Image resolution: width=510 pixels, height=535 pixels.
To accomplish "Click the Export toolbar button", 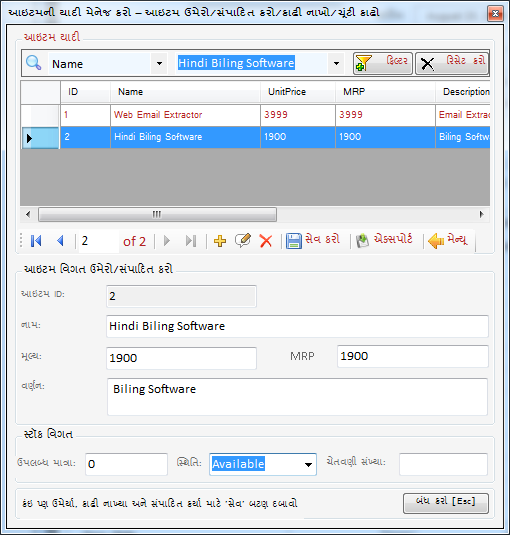I will pyautogui.click(x=384, y=240).
